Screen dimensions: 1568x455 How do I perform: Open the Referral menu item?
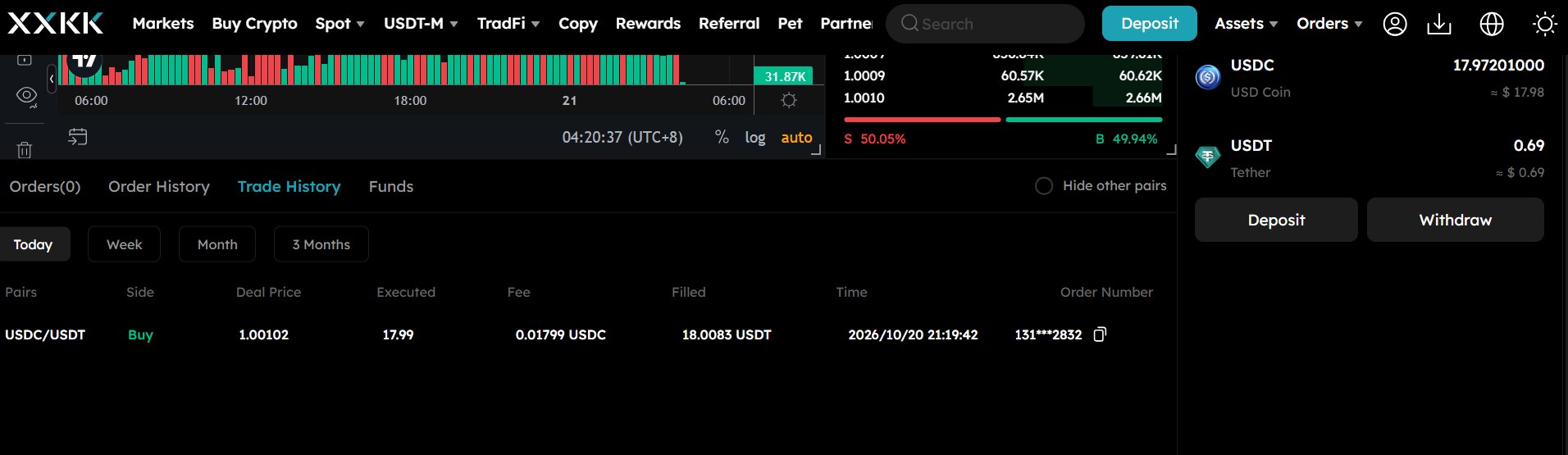[x=729, y=24]
